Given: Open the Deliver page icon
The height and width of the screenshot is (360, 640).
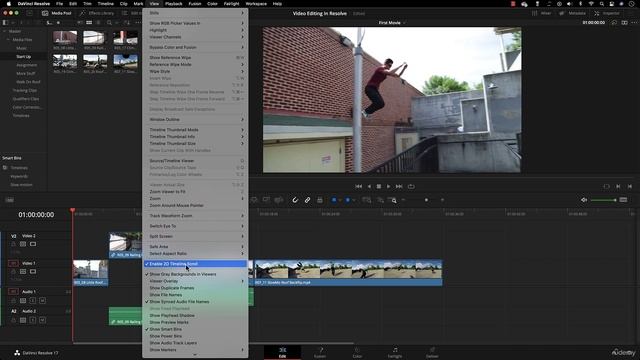Looking at the screenshot, I should (432, 352).
